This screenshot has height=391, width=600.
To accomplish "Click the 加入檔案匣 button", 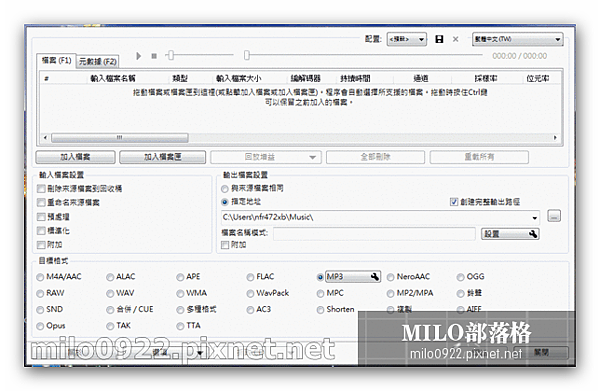I will tap(163, 157).
